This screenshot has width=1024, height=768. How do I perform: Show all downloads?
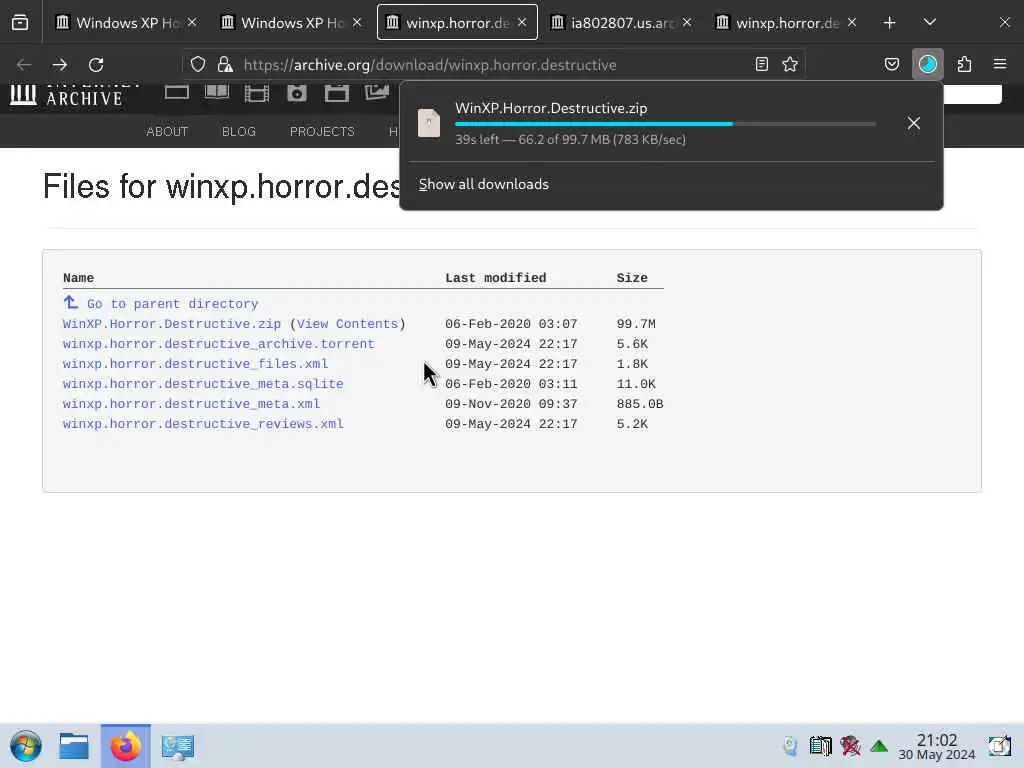click(x=483, y=184)
